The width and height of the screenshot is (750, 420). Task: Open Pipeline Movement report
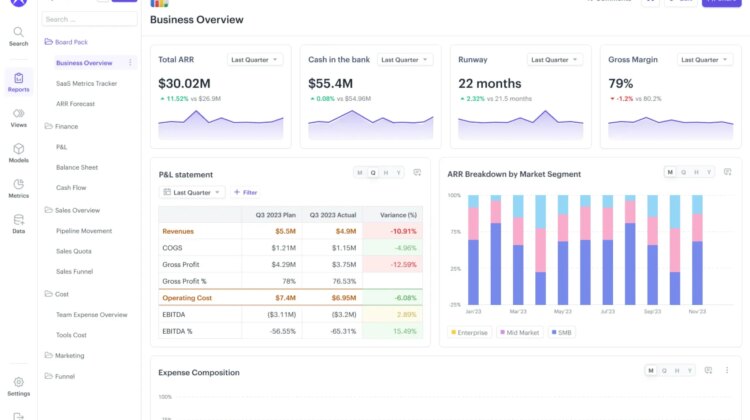tap(84, 231)
